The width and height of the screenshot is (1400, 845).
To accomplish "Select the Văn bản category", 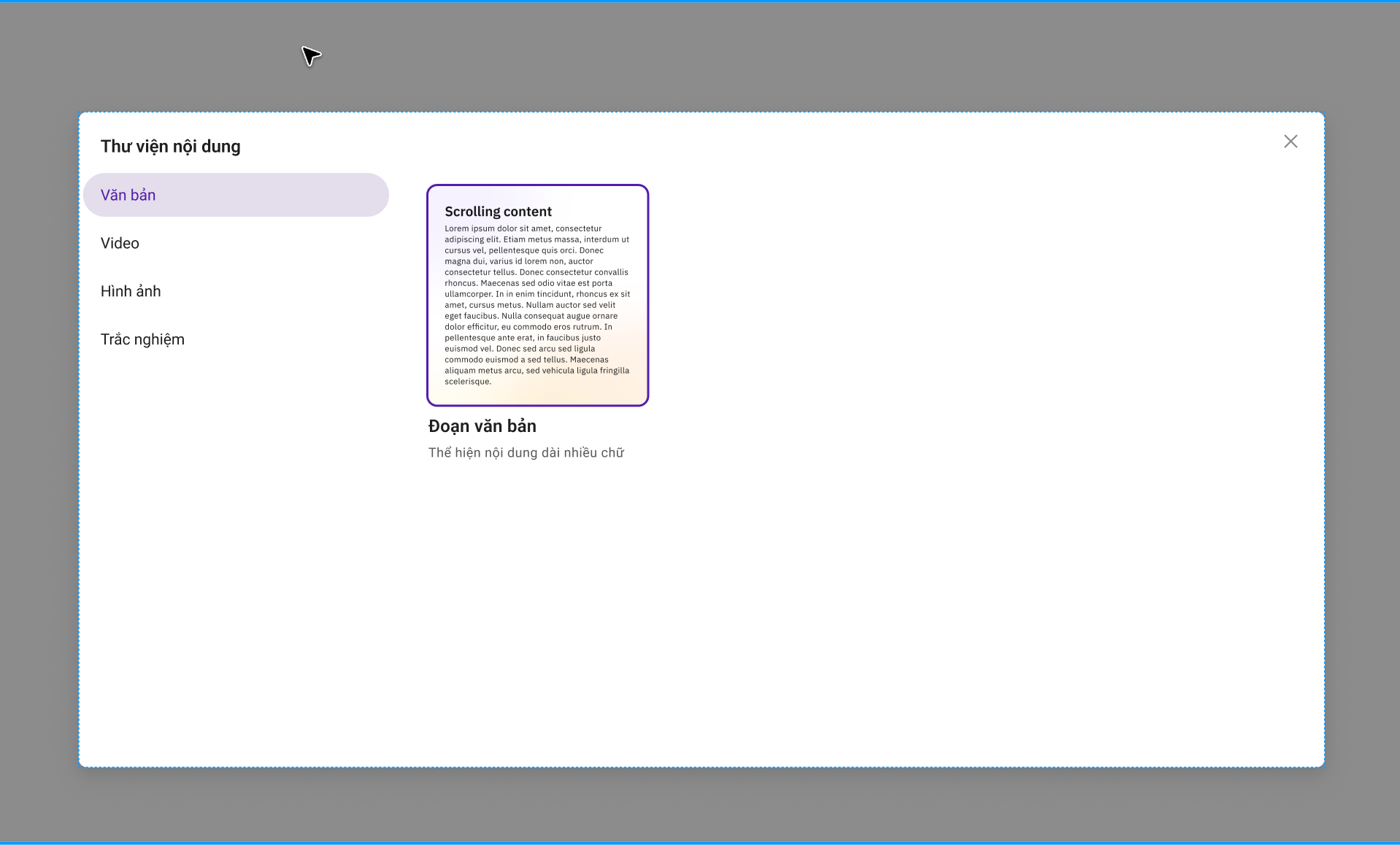I will coord(236,195).
